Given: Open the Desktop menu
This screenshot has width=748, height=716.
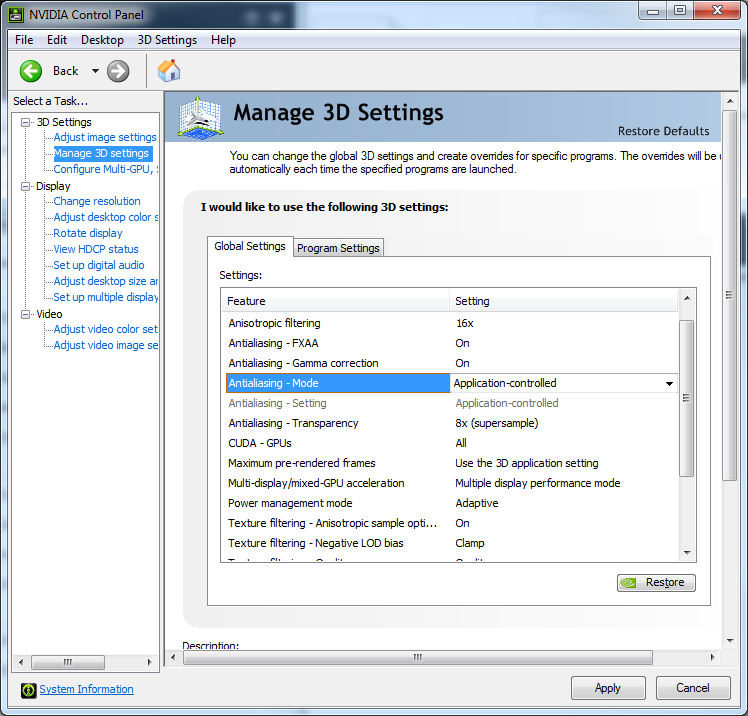Looking at the screenshot, I should click(x=102, y=40).
